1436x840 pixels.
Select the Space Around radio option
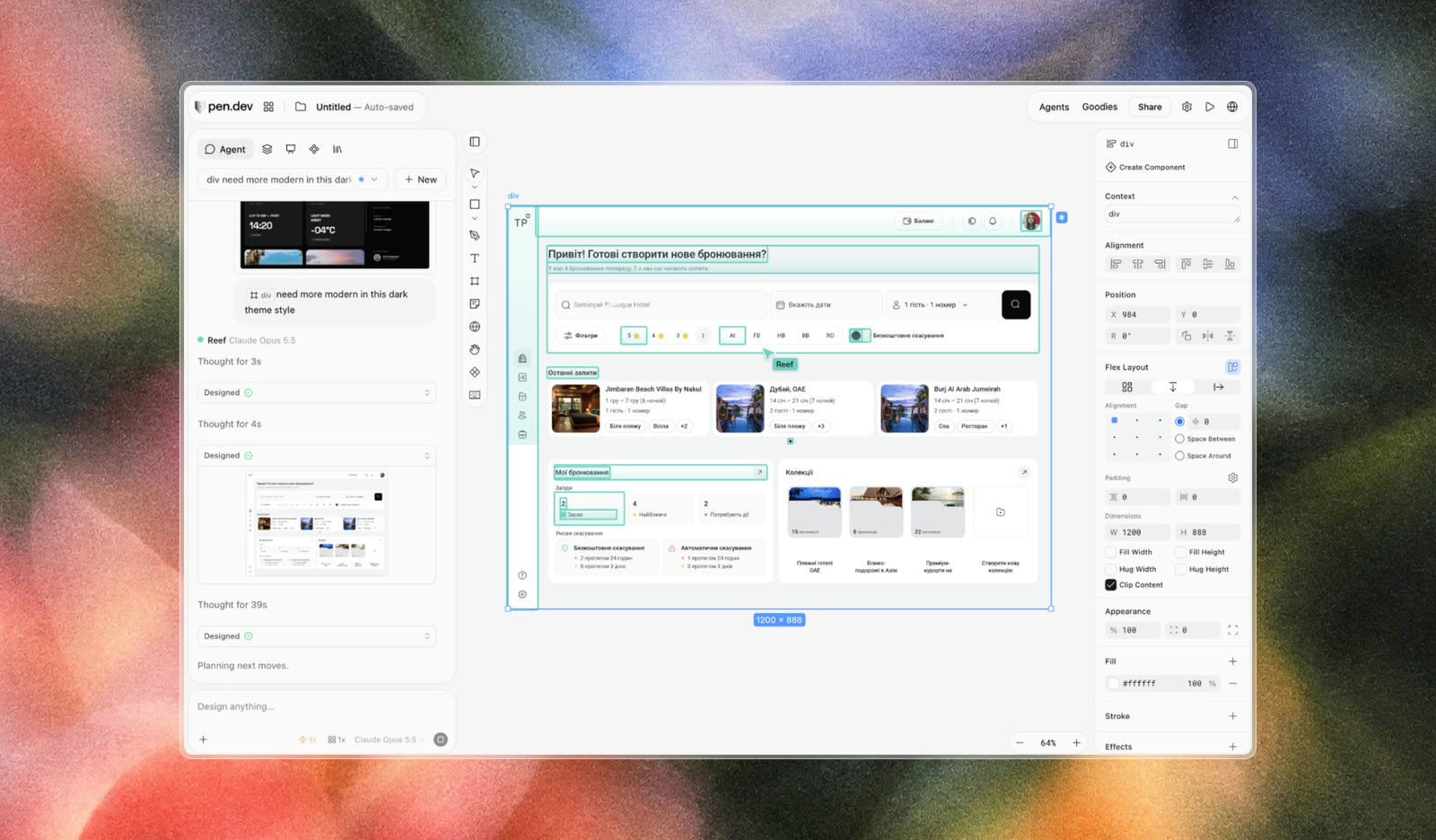1179,456
